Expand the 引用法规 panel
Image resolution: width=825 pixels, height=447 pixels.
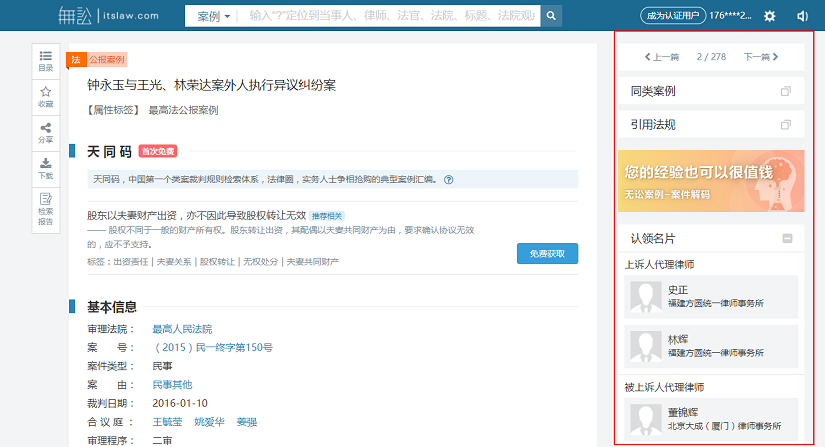tap(785, 125)
